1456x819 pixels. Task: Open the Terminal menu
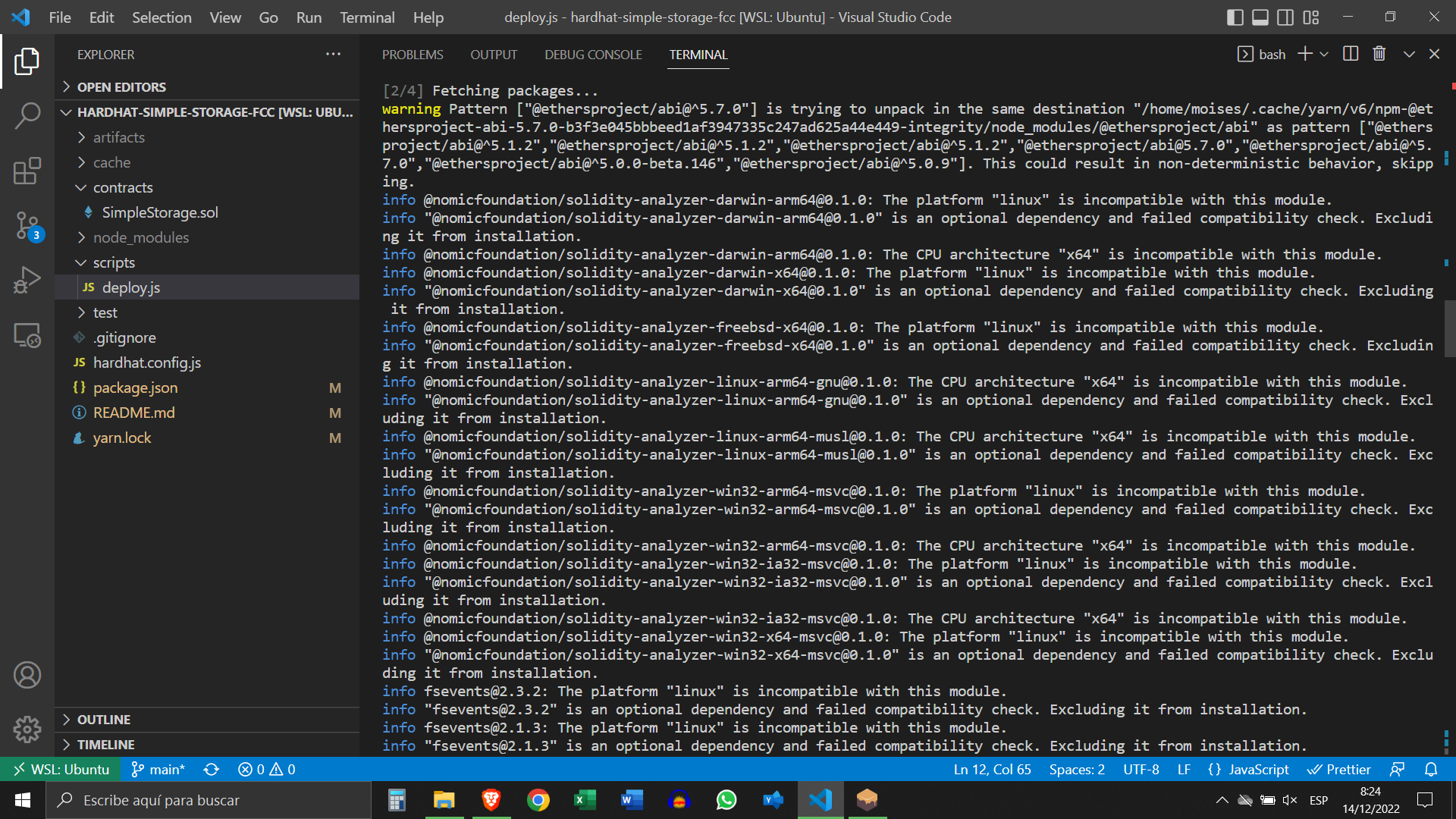pos(366,17)
